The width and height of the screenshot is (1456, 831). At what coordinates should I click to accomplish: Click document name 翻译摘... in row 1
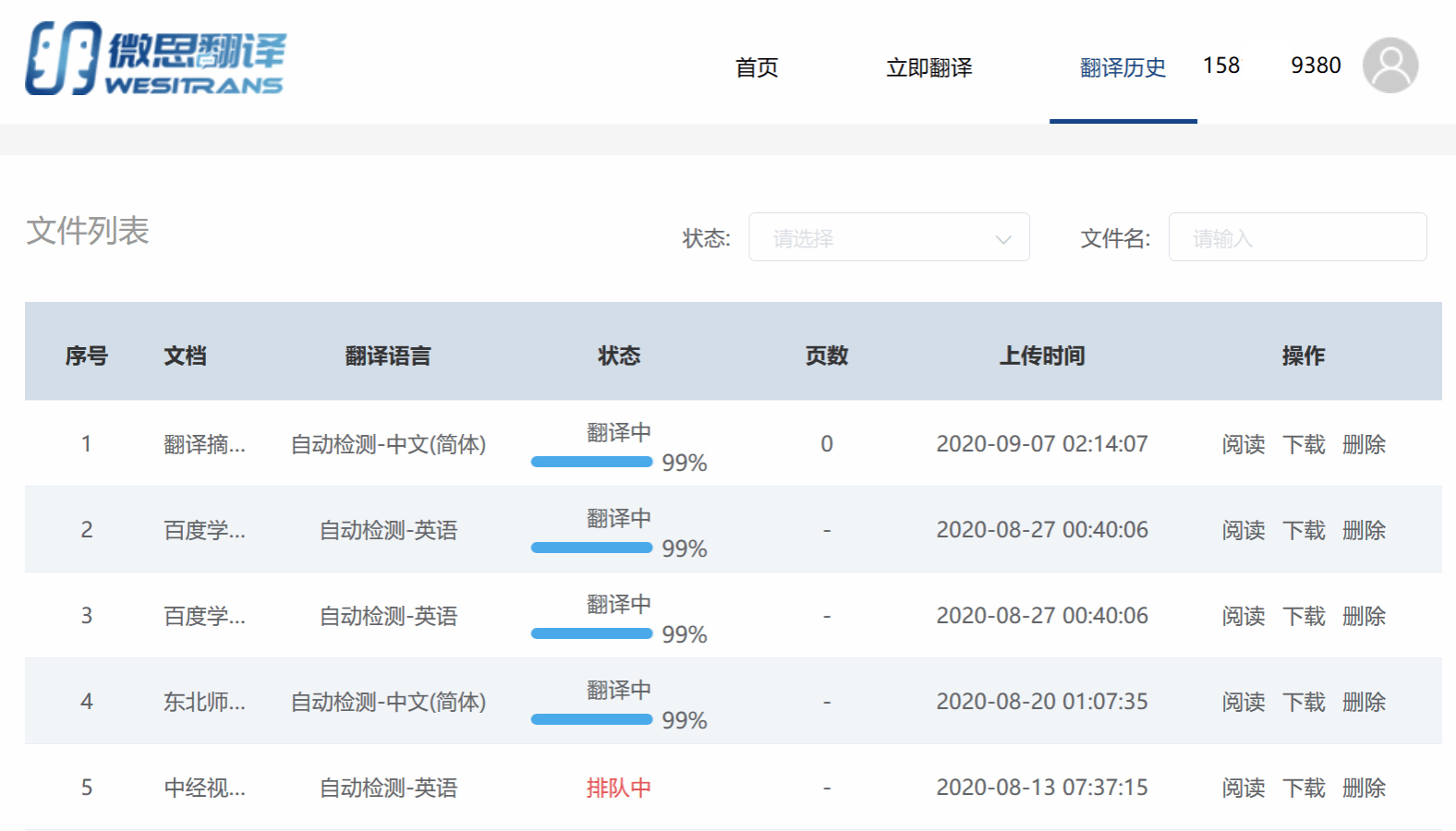(204, 444)
